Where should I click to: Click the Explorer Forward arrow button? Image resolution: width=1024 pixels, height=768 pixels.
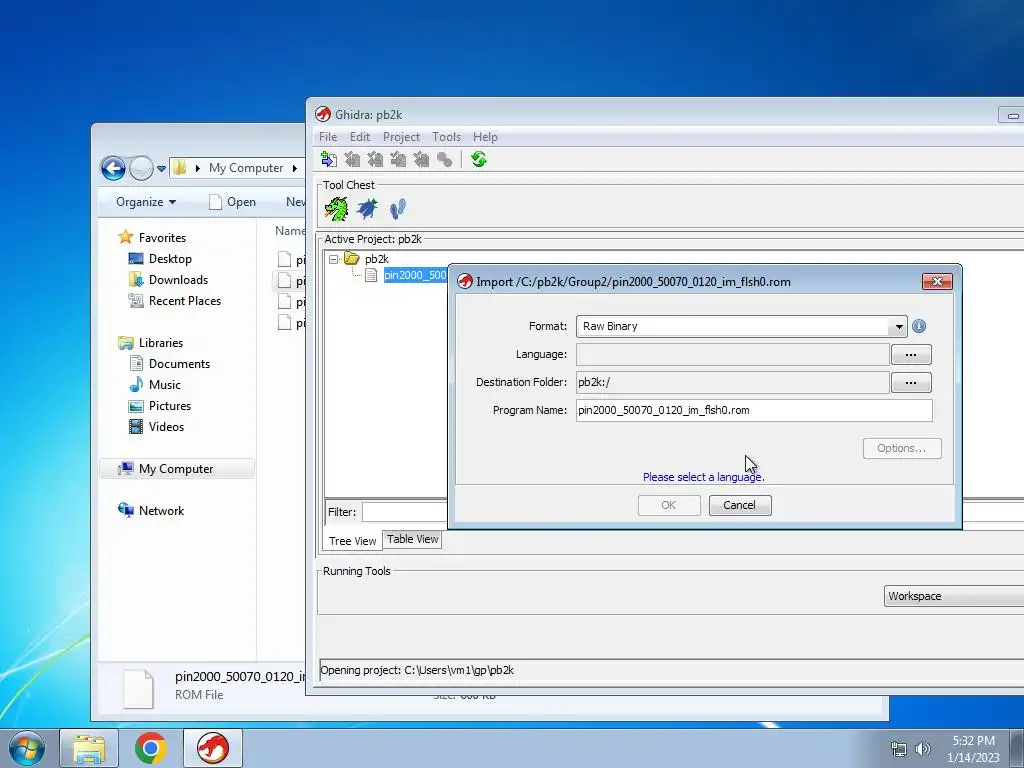[x=141, y=168]
